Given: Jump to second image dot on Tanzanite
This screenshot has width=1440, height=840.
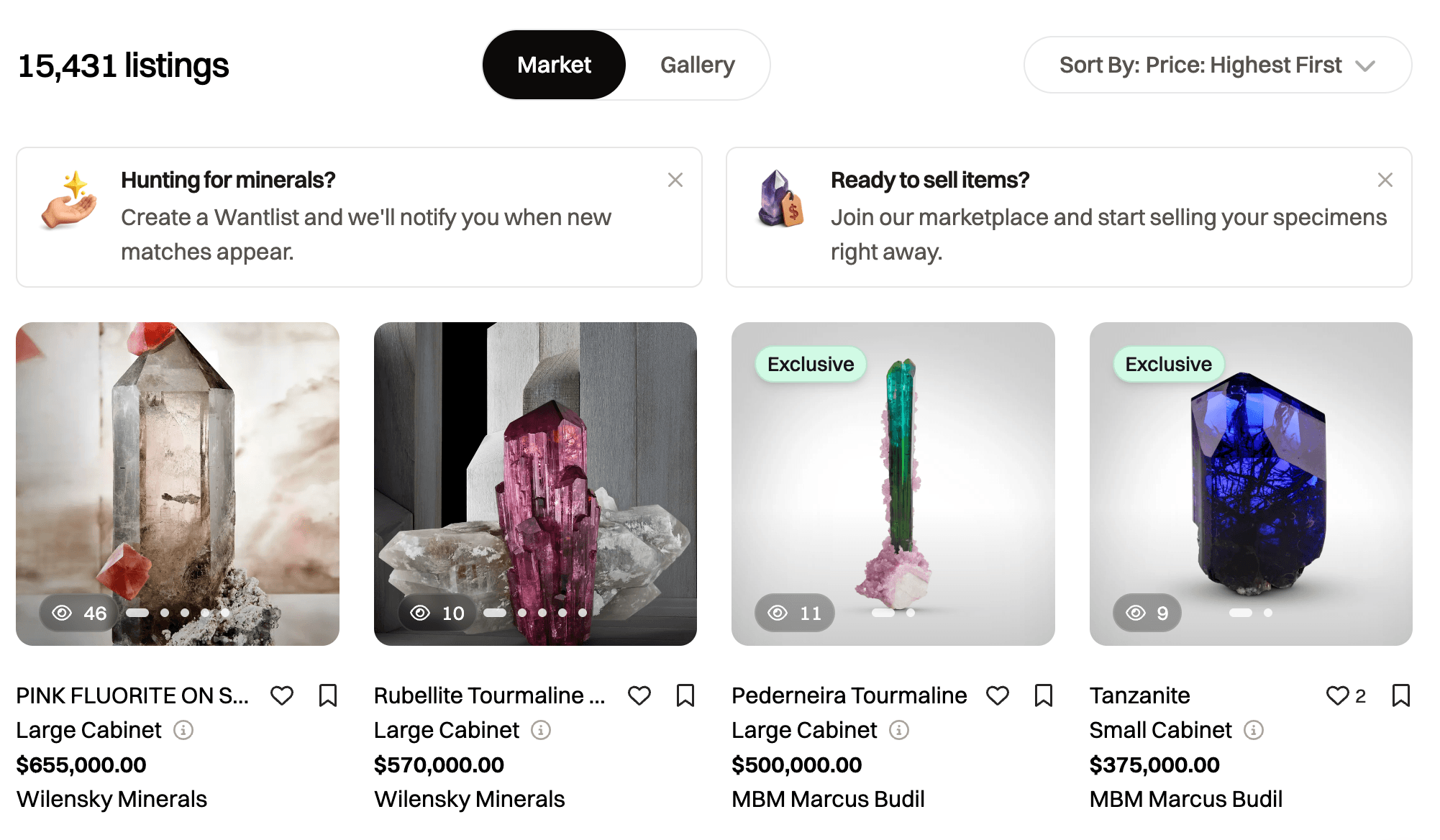Looking at the screenshot, I should [x=1268, y=613].
